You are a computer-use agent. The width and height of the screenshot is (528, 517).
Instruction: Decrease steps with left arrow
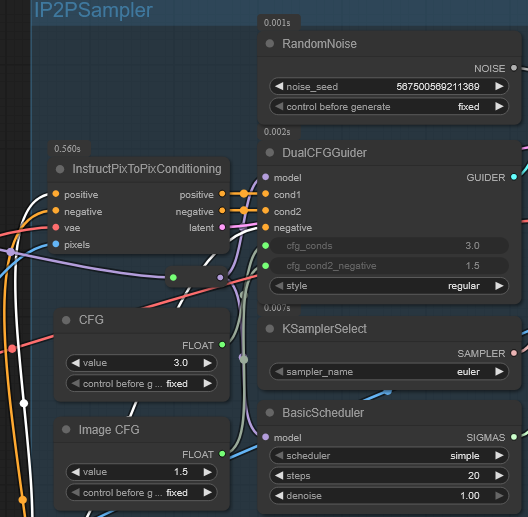tap(279, 476)
